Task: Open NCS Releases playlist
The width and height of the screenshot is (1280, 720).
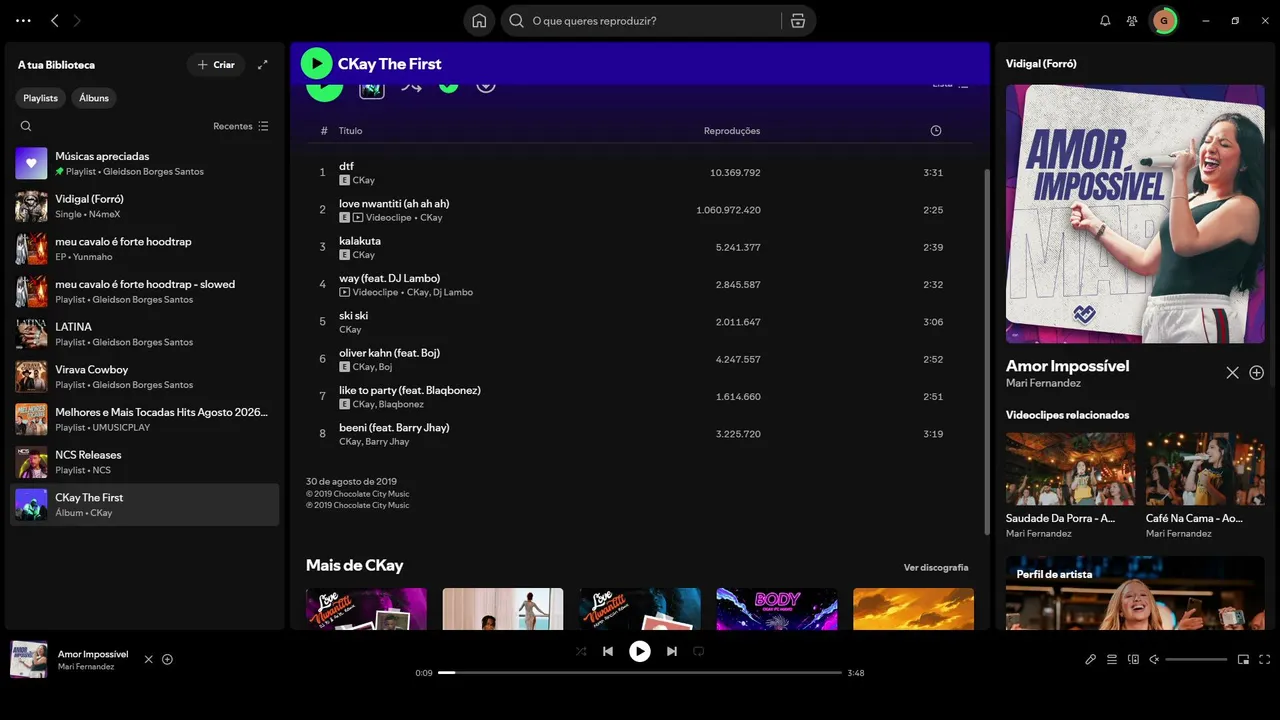Action: point(145,462)
